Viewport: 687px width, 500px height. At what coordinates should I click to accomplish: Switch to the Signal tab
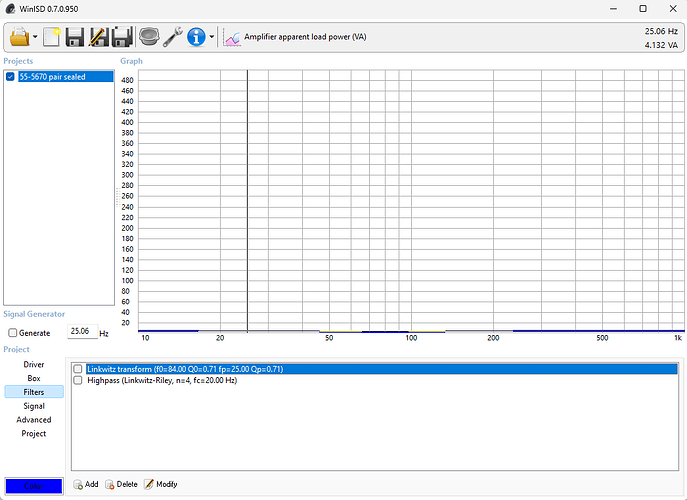click(34, 406)
